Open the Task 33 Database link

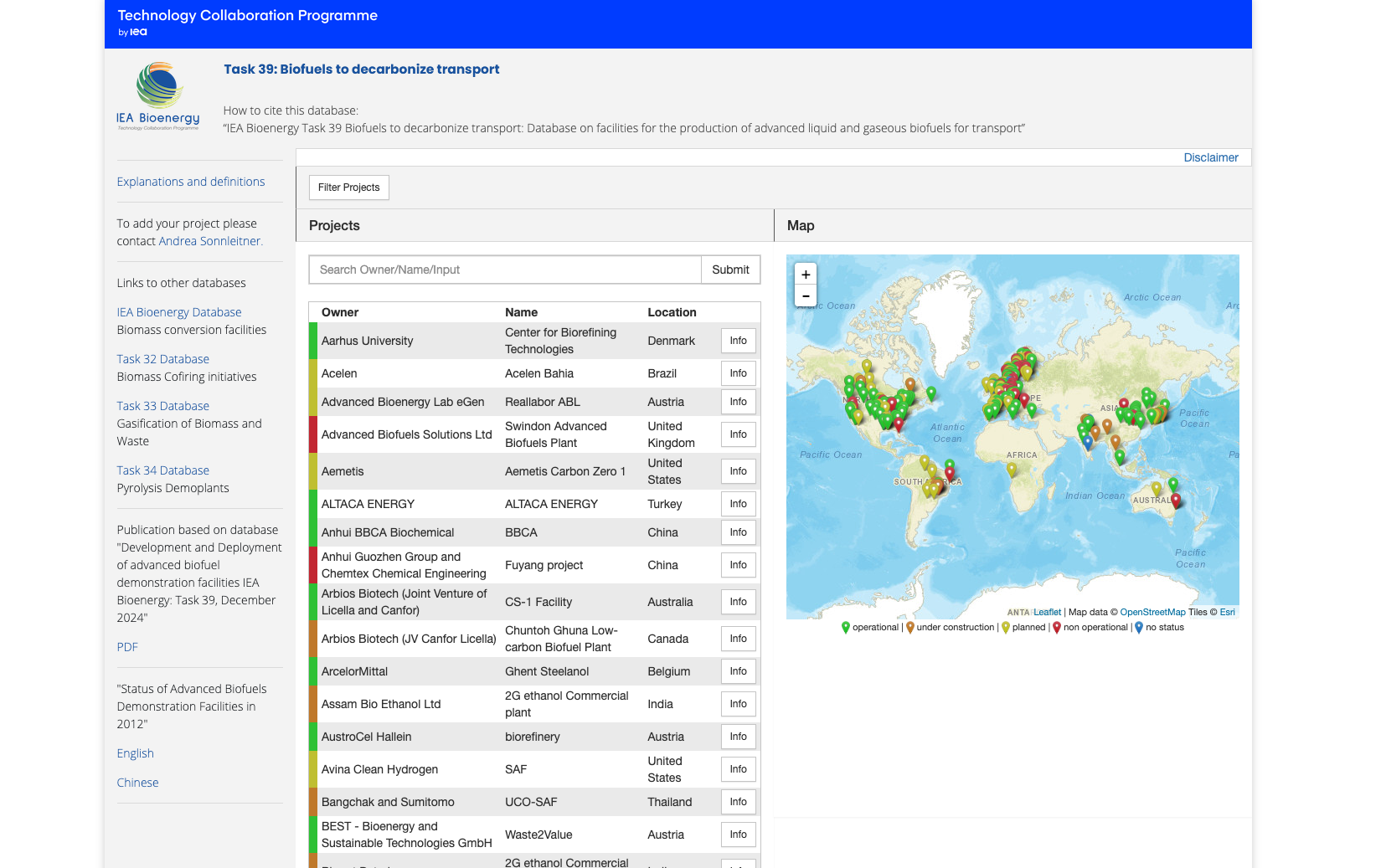163,406
